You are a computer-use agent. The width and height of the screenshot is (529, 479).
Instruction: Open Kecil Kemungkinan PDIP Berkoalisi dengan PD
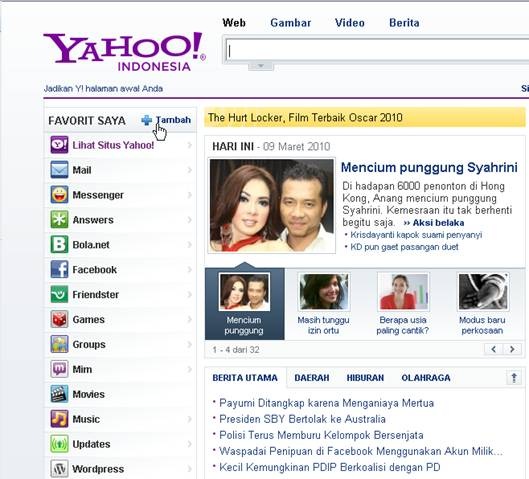click(330, 468)
